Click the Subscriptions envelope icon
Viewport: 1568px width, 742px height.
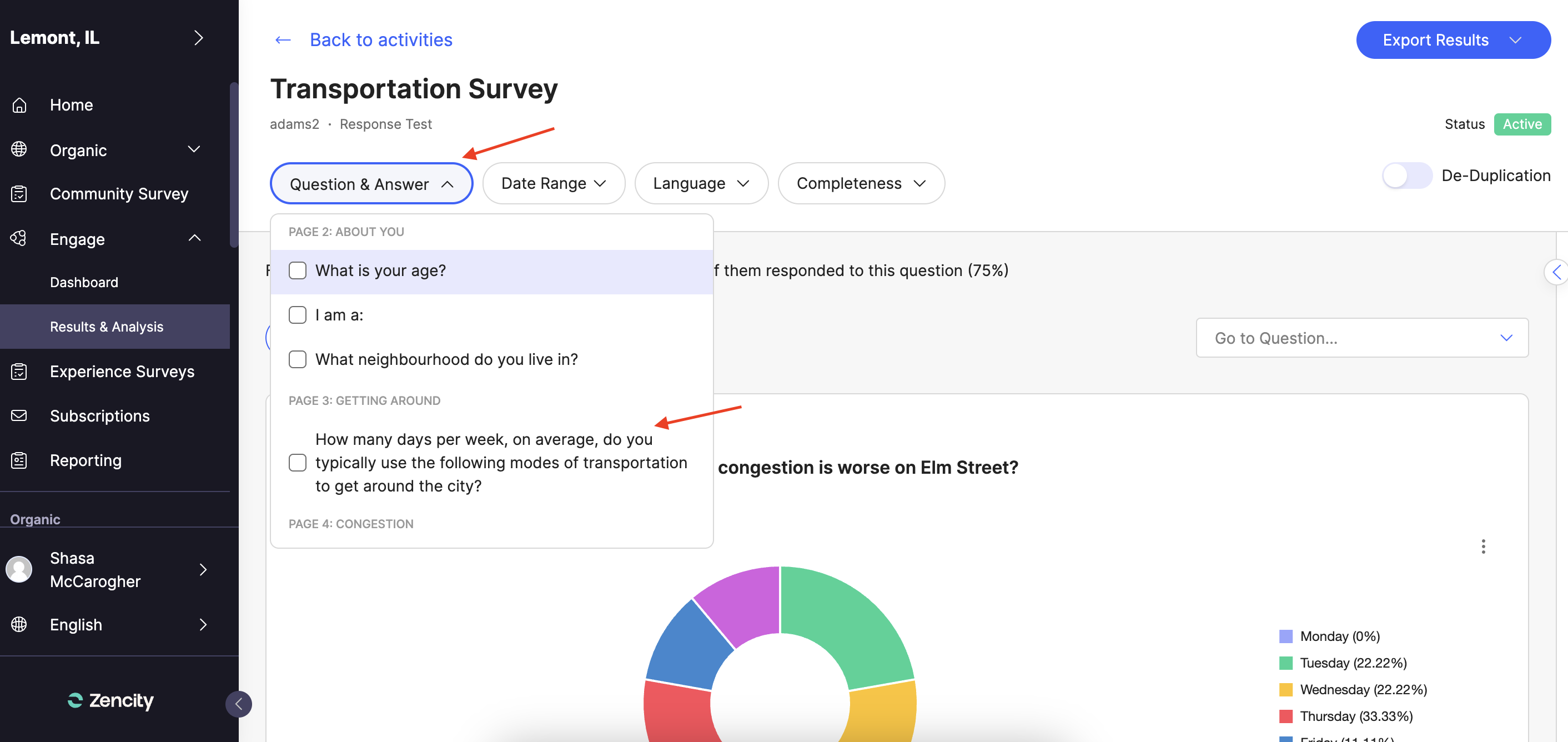pyautogui.click(x=19, y=416)
